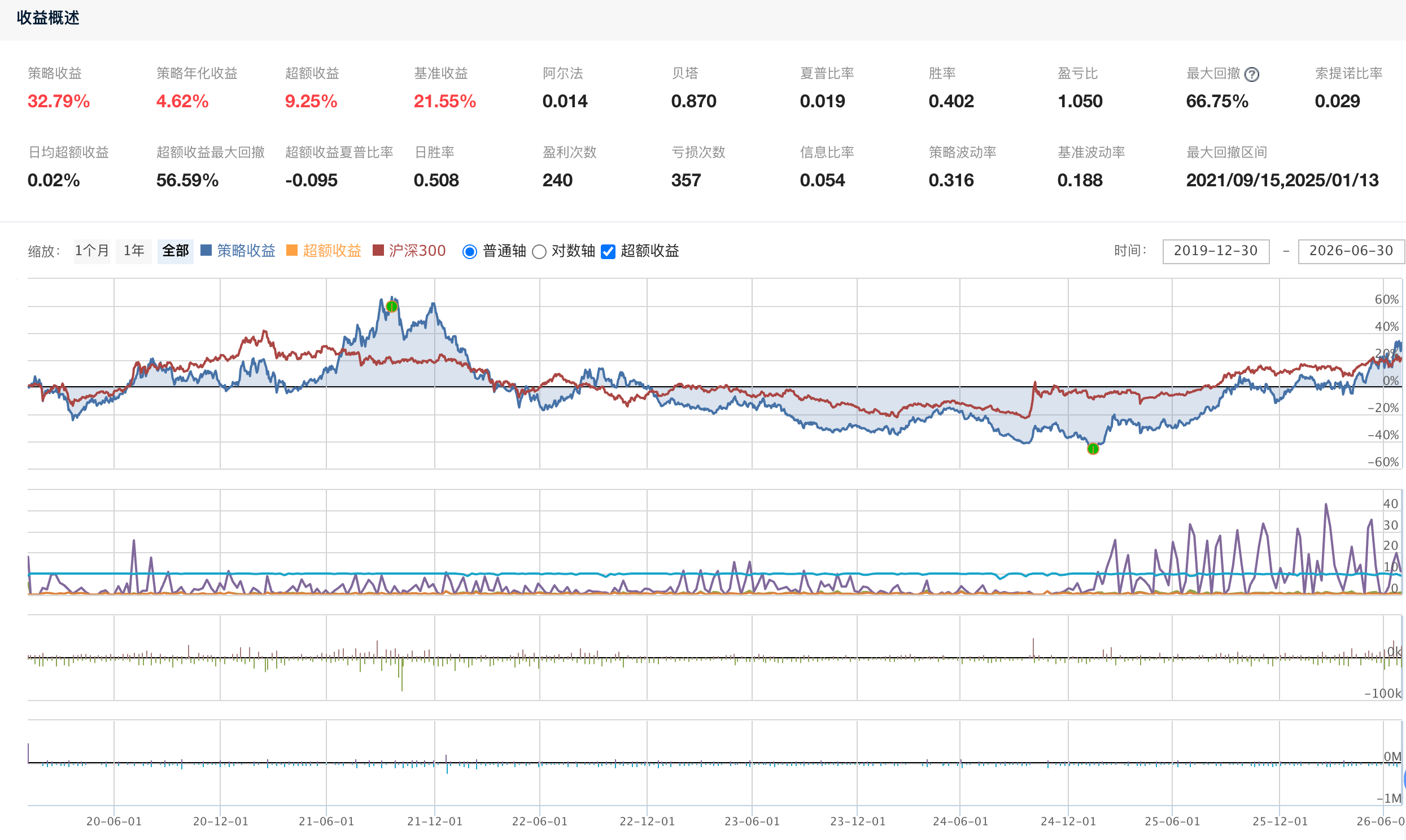Click the help icon beside 最大回撤

click(x=1252, y=74)
